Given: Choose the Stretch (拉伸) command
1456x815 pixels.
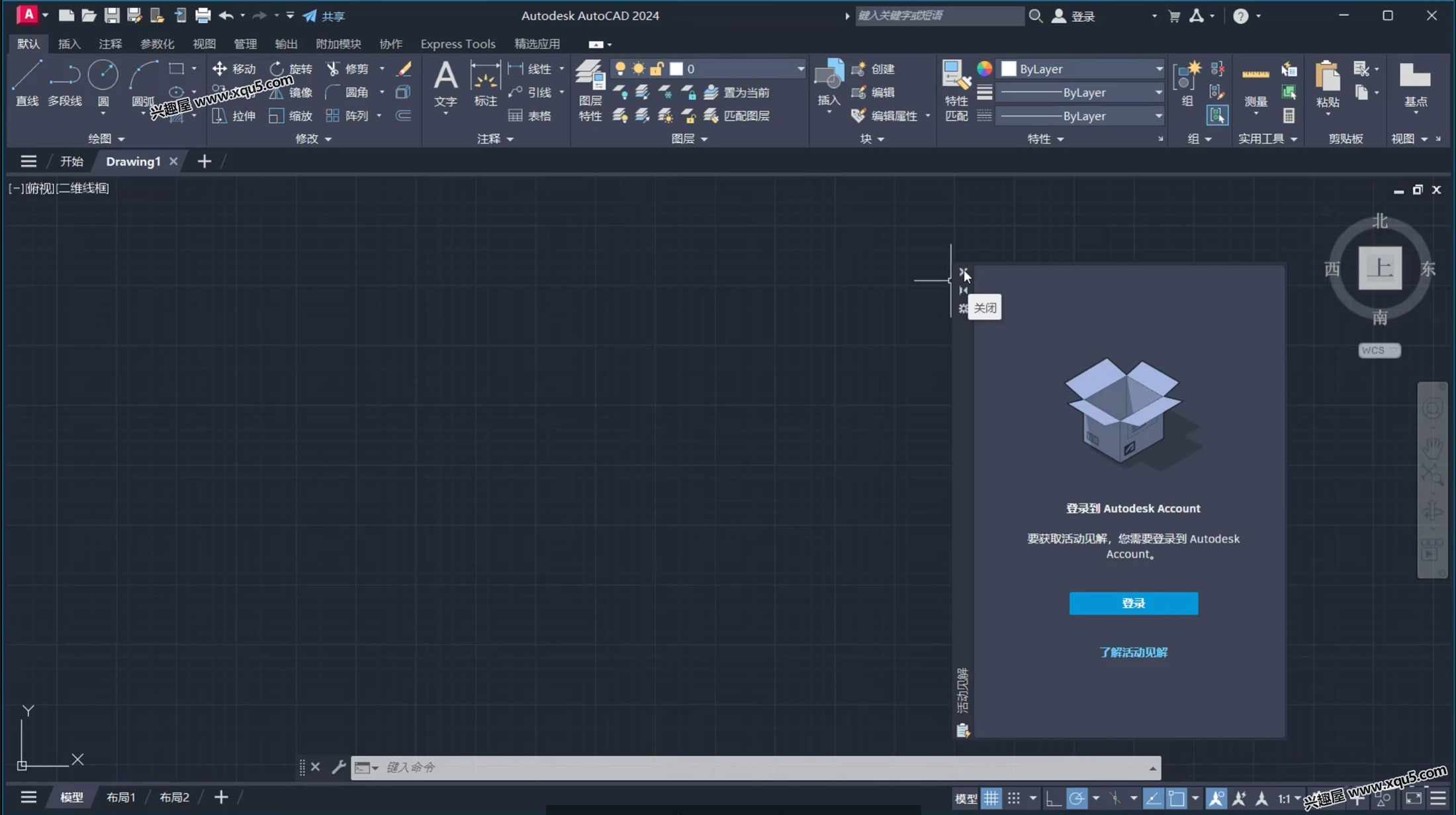Looking at the screenshot, I should tap(234, 116).
